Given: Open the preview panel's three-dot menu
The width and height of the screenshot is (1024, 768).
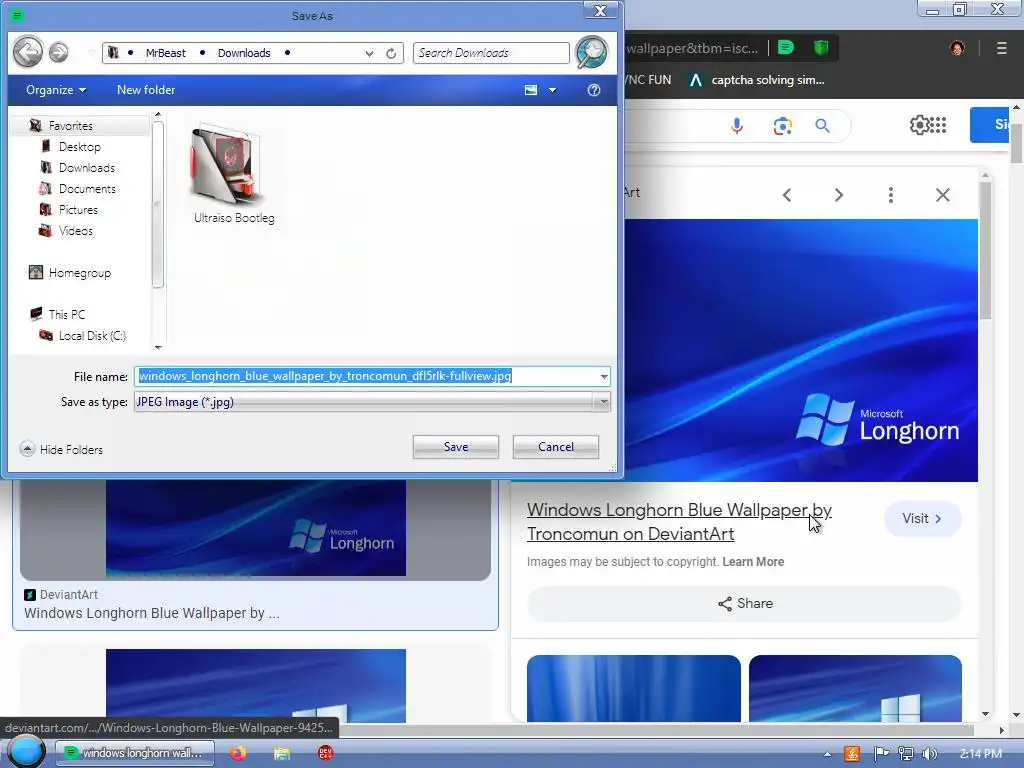Looking at the screenshot, I should tap(891, 195).
